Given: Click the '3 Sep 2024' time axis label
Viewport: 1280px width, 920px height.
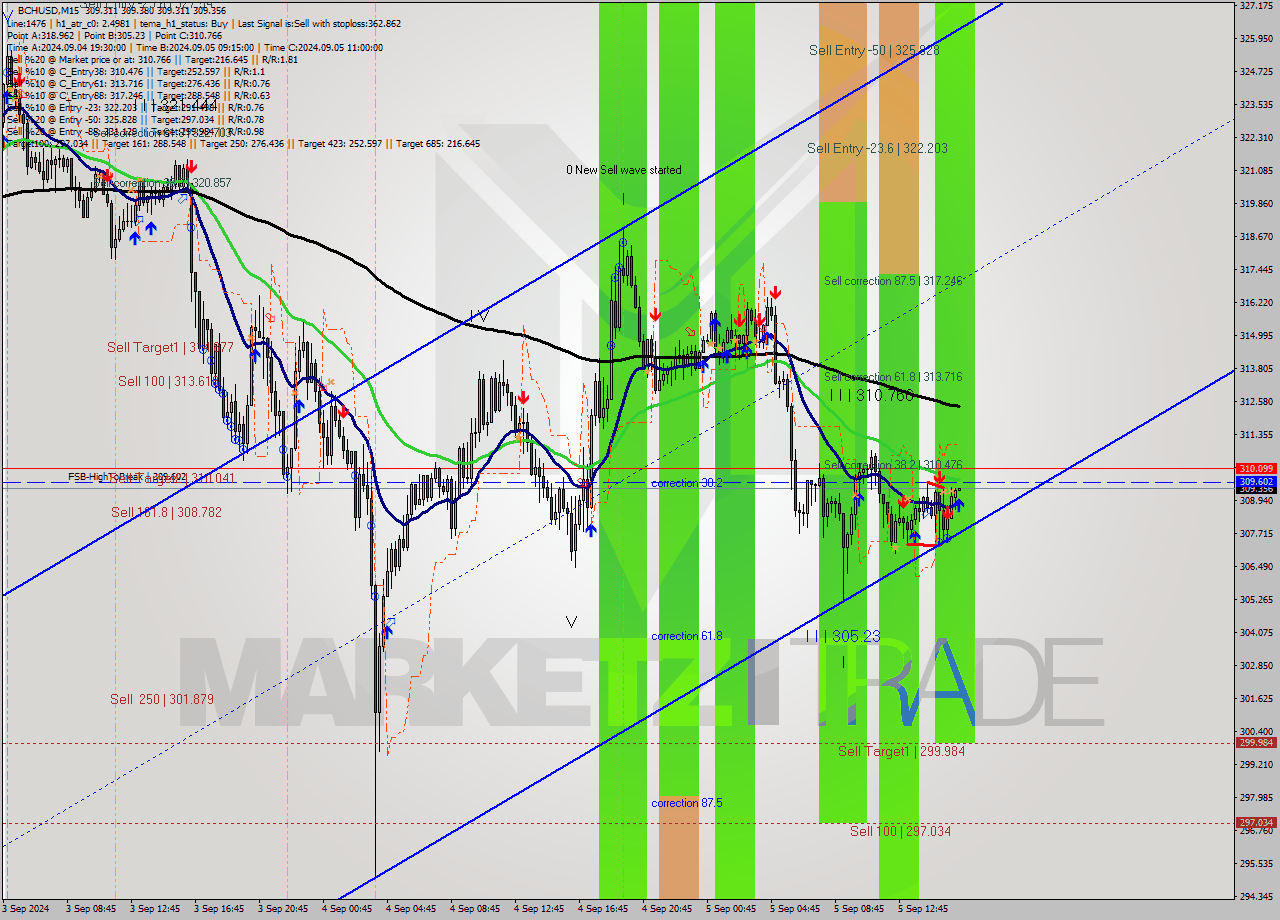Looking at the screenshot, I should coord(25,909).
